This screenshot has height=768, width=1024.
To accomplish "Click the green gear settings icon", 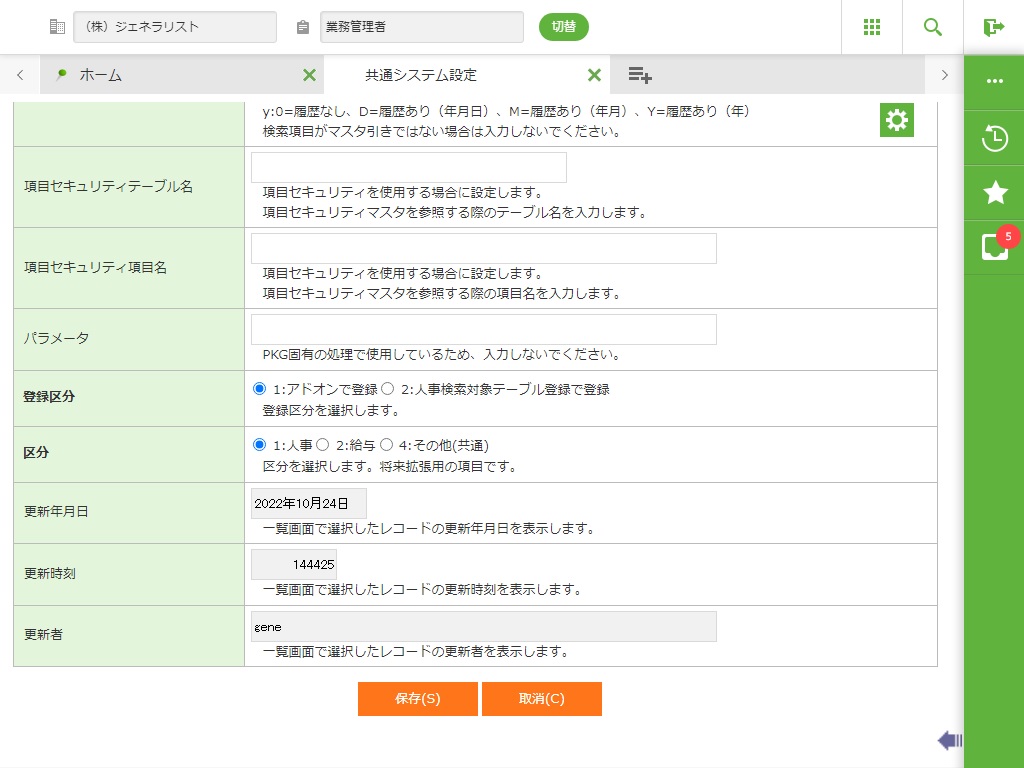I will pyautogui.click(x=896, y=120).
